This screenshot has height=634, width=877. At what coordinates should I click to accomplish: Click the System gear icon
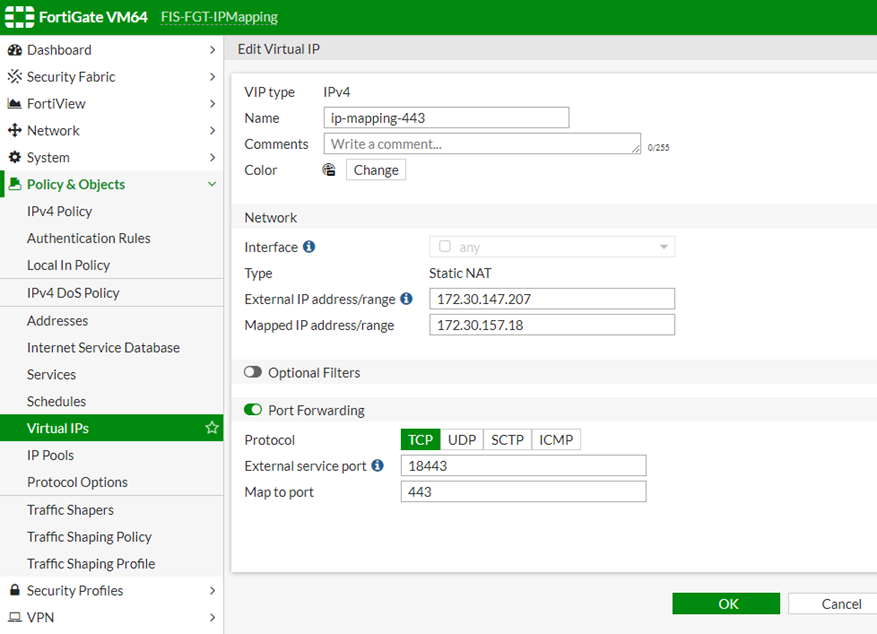pos(15,158)
